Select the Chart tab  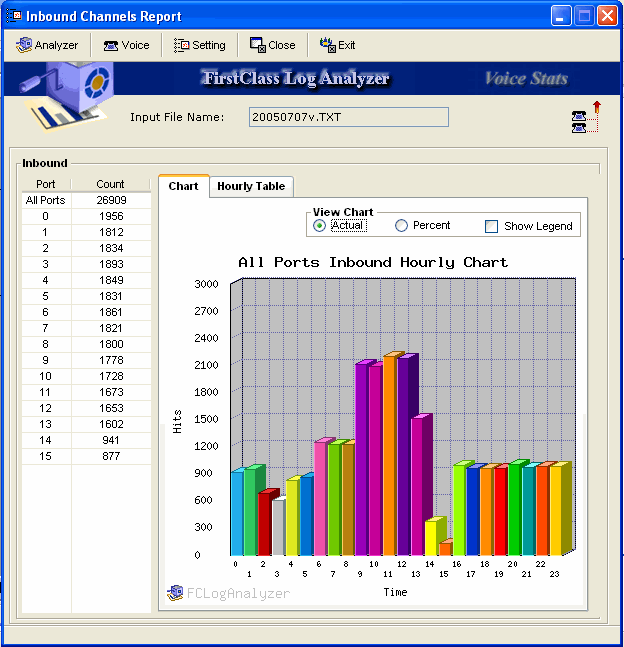[x=183, y=186]
